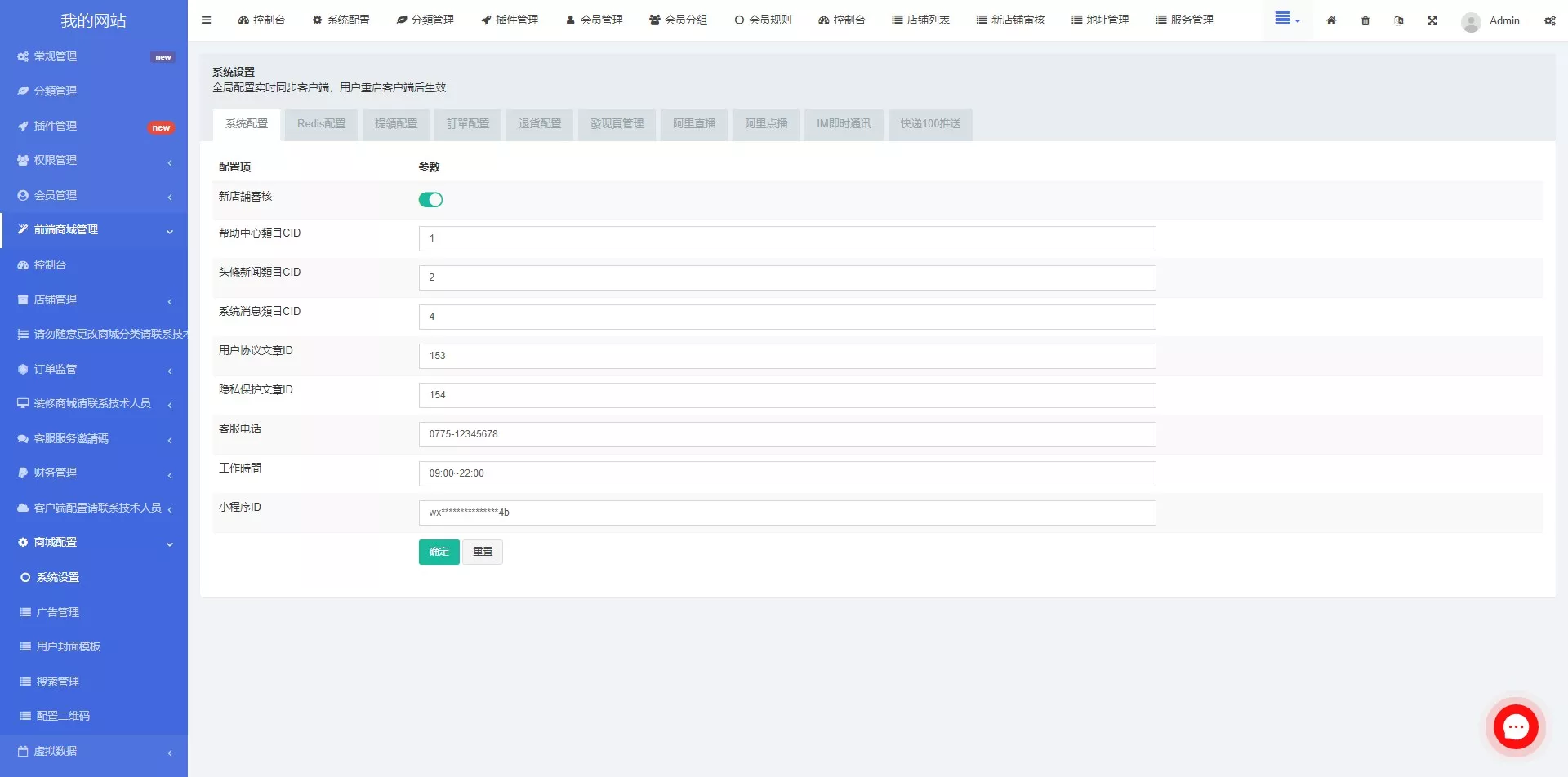Open the red chat support bubble
The width and height of the screenshot is (1568, 777).
coord(1515,726)
